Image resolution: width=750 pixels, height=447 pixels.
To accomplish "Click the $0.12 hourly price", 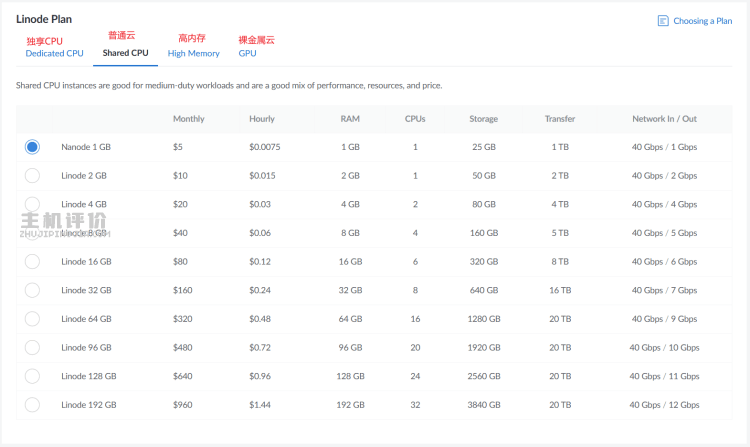I will [260, 262].
